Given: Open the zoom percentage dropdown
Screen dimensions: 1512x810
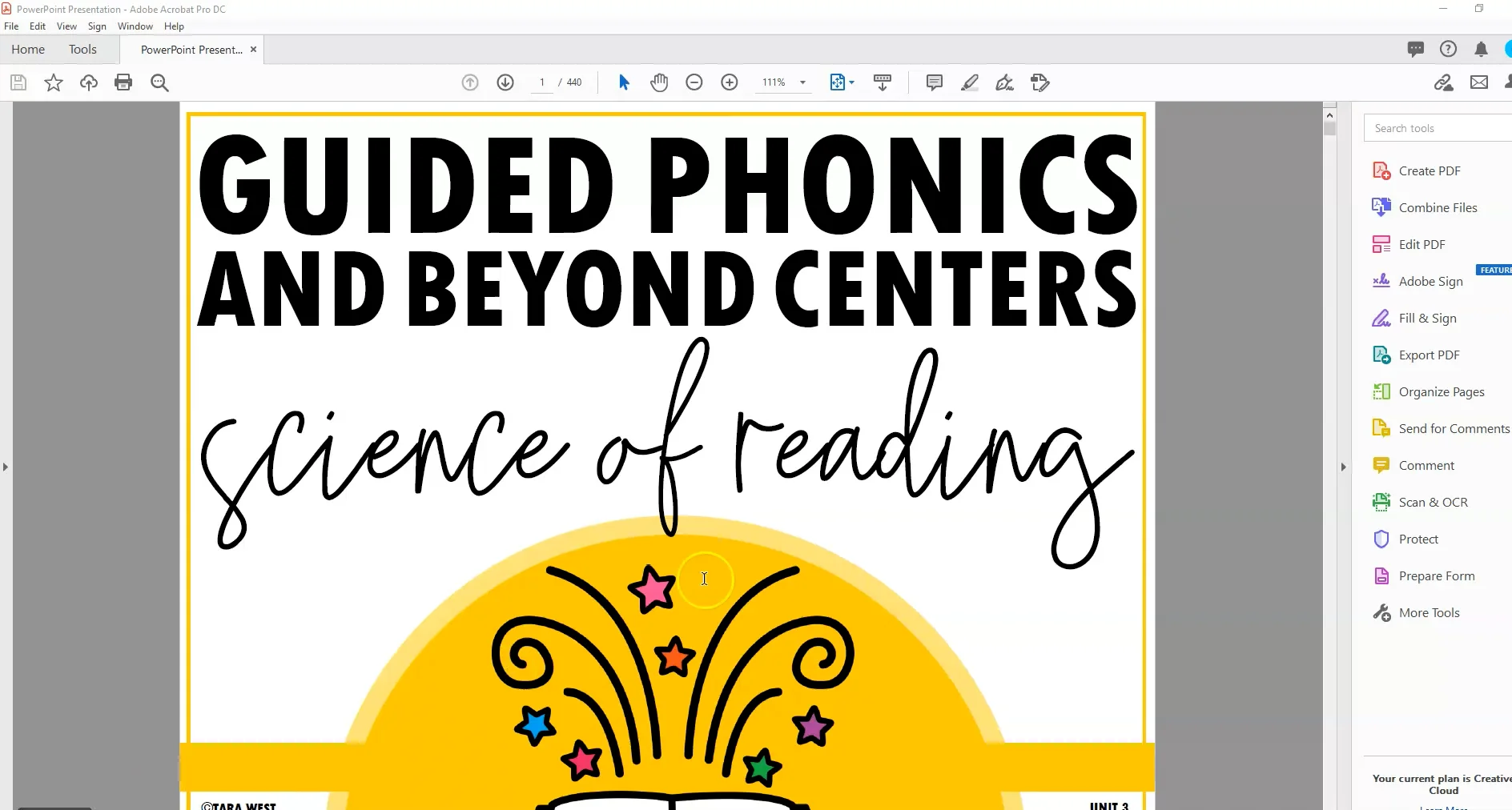Looking at the screenshot, I should coord(802,82).
